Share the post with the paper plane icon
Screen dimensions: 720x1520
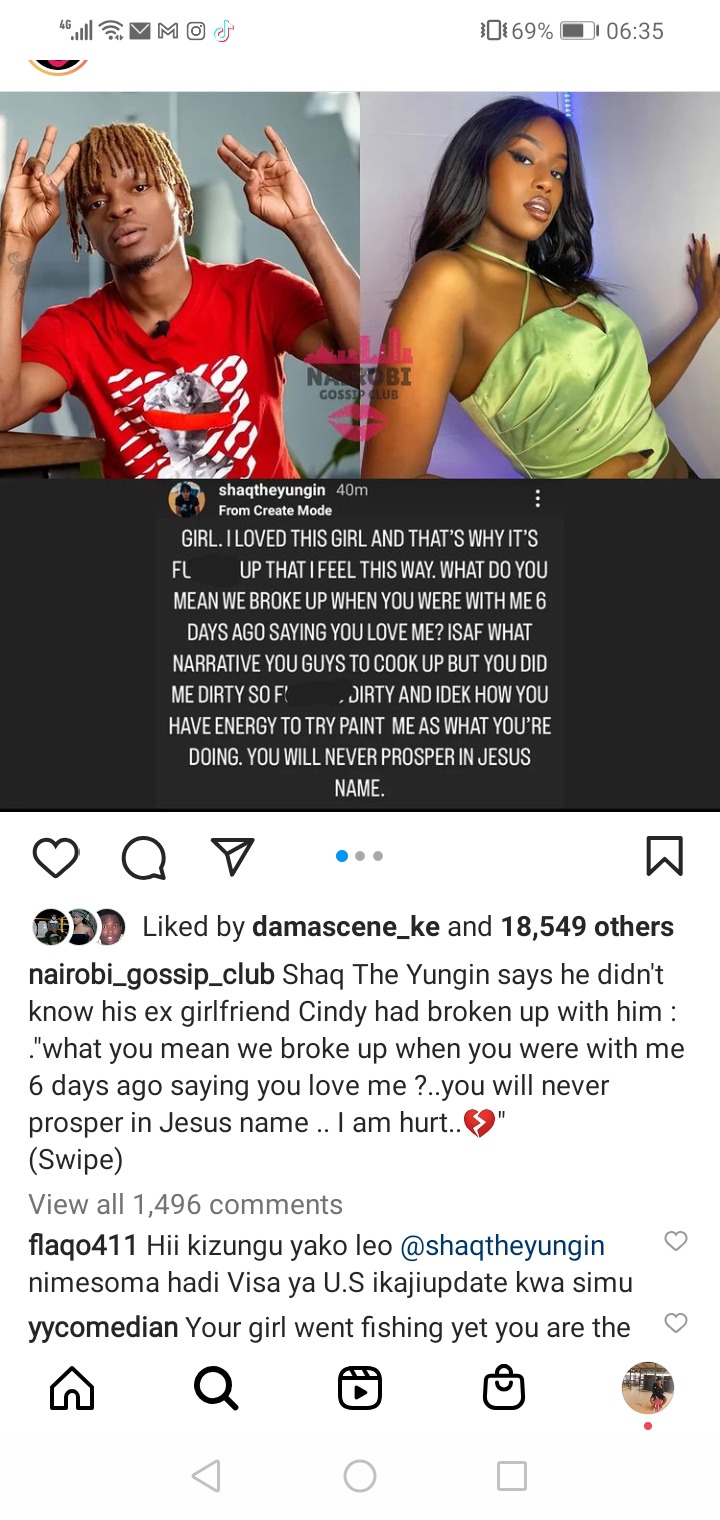pos(232,857)
